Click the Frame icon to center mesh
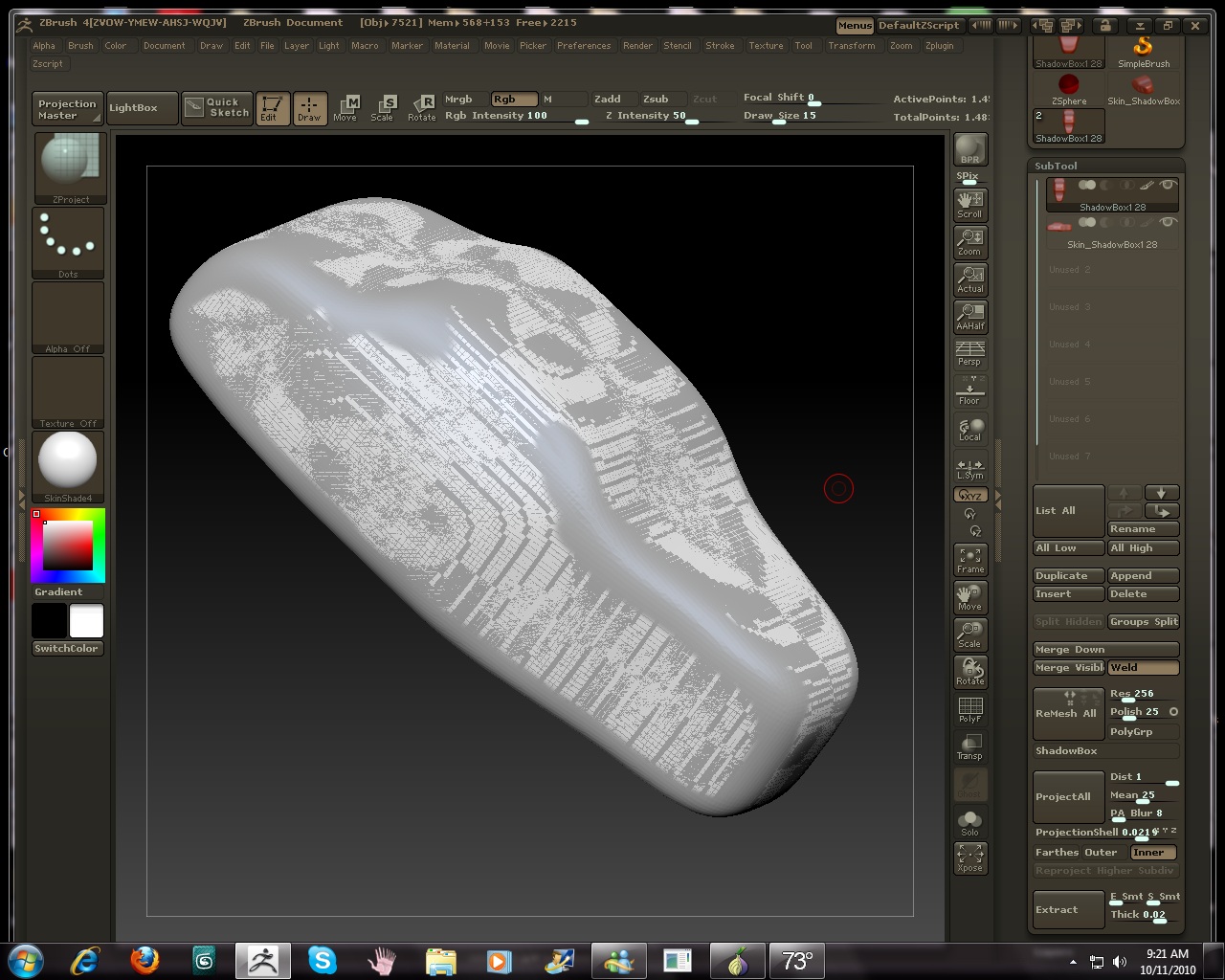 pyautogui.click(x=969, y=561)
